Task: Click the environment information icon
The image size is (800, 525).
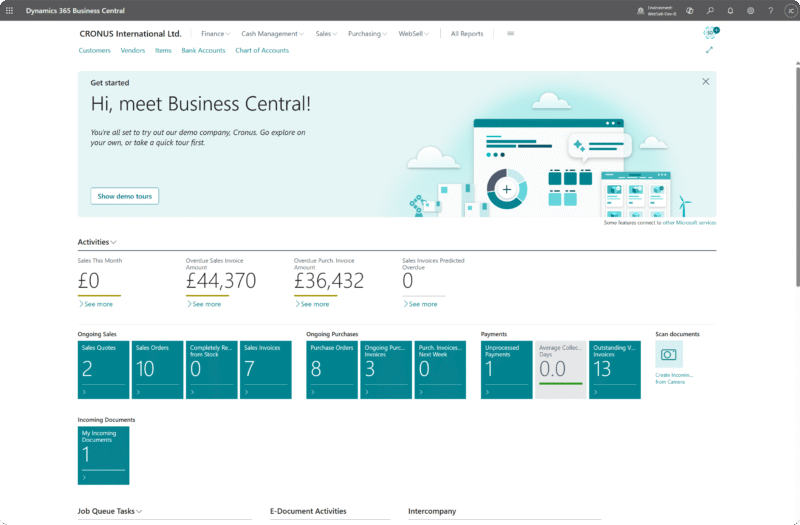Action: tap(640, 11)
